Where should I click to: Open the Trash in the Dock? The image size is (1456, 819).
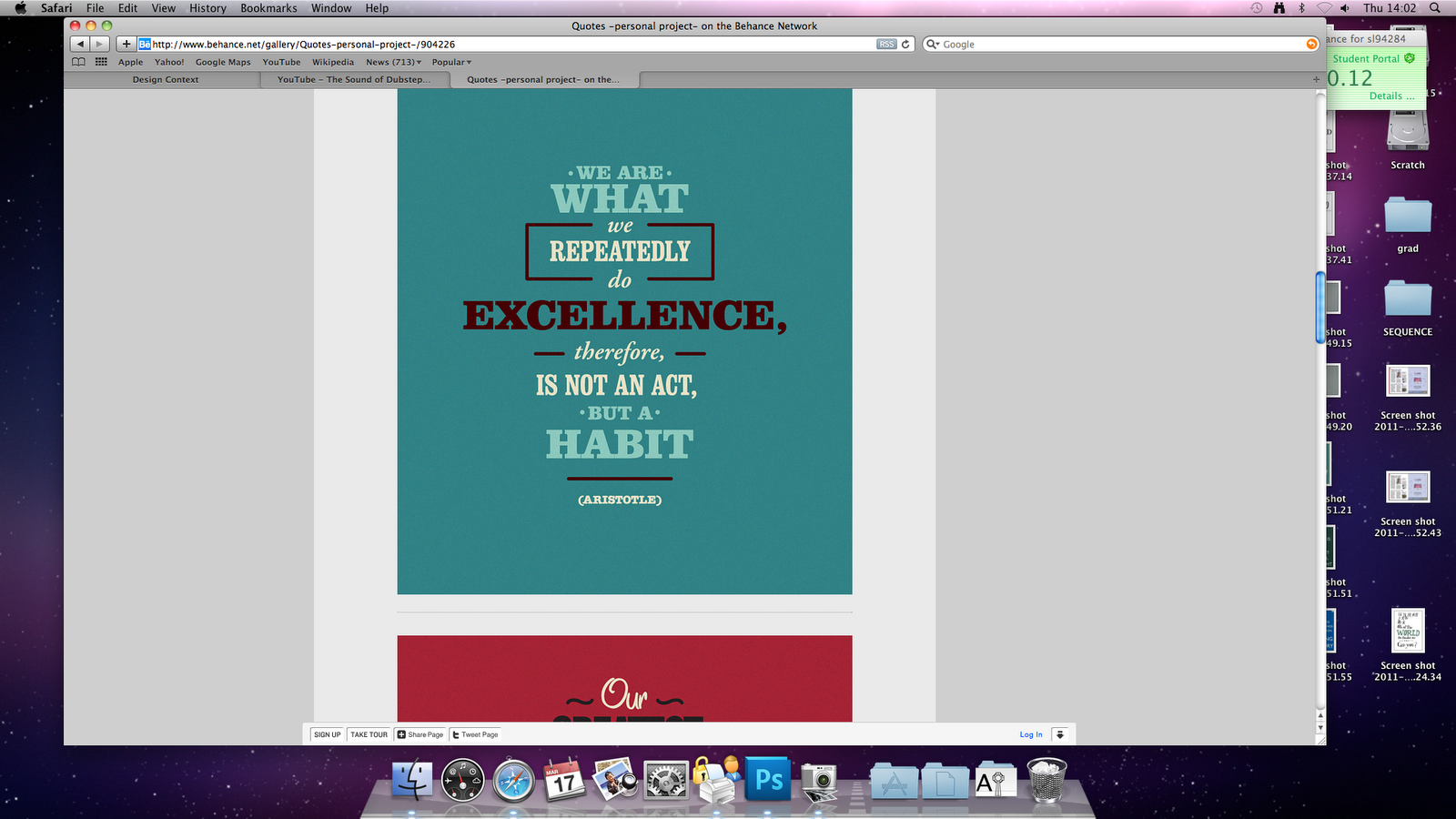pos(1046,780)
